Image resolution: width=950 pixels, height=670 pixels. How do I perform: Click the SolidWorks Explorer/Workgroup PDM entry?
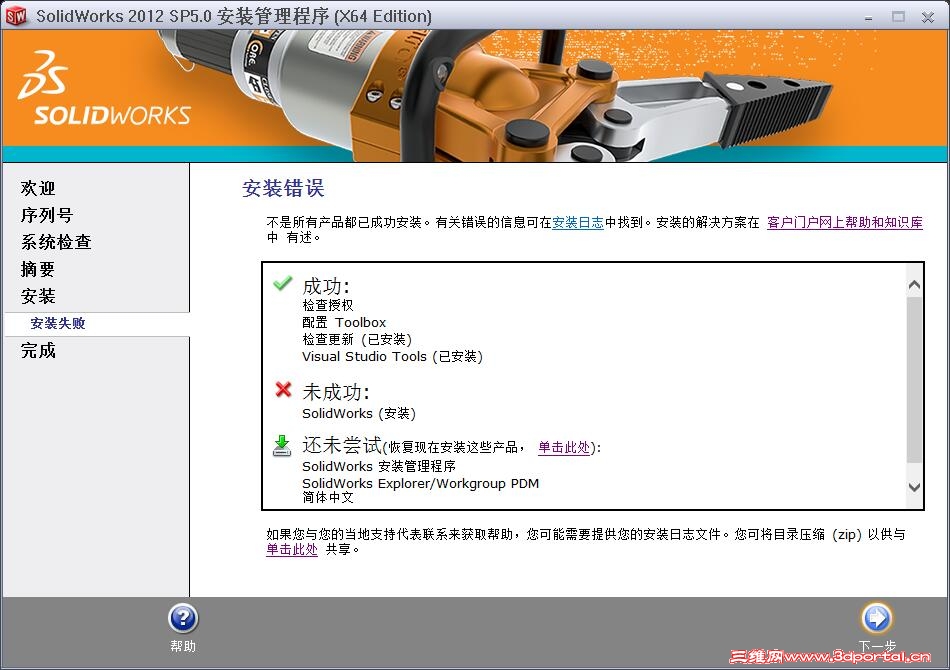(420, 483)
